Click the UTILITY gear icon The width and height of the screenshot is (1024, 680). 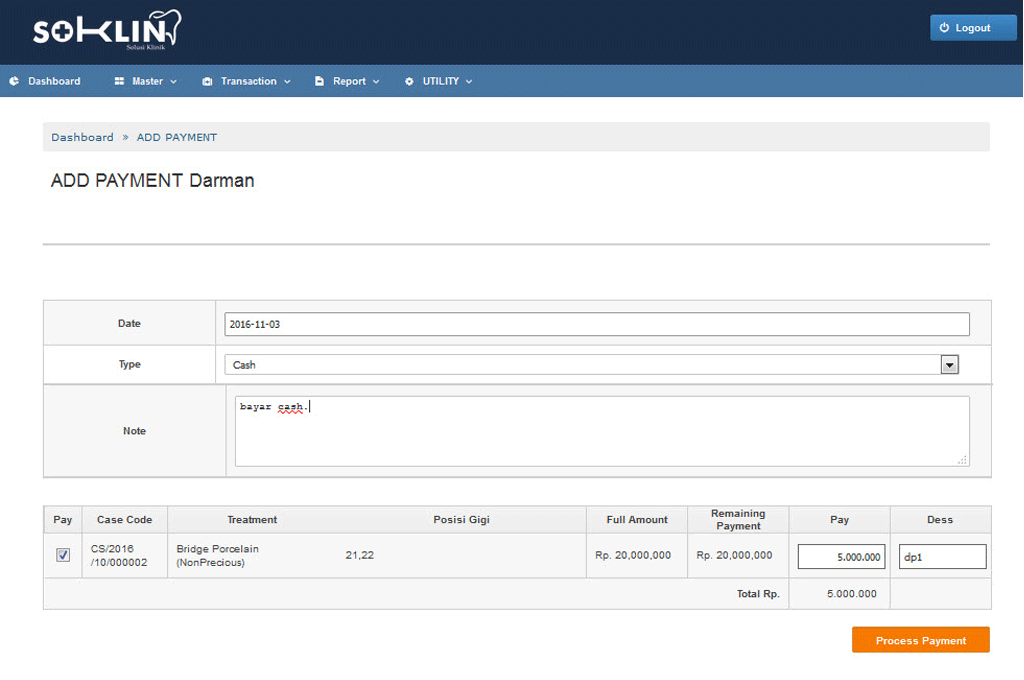click(x=409, y=81)
